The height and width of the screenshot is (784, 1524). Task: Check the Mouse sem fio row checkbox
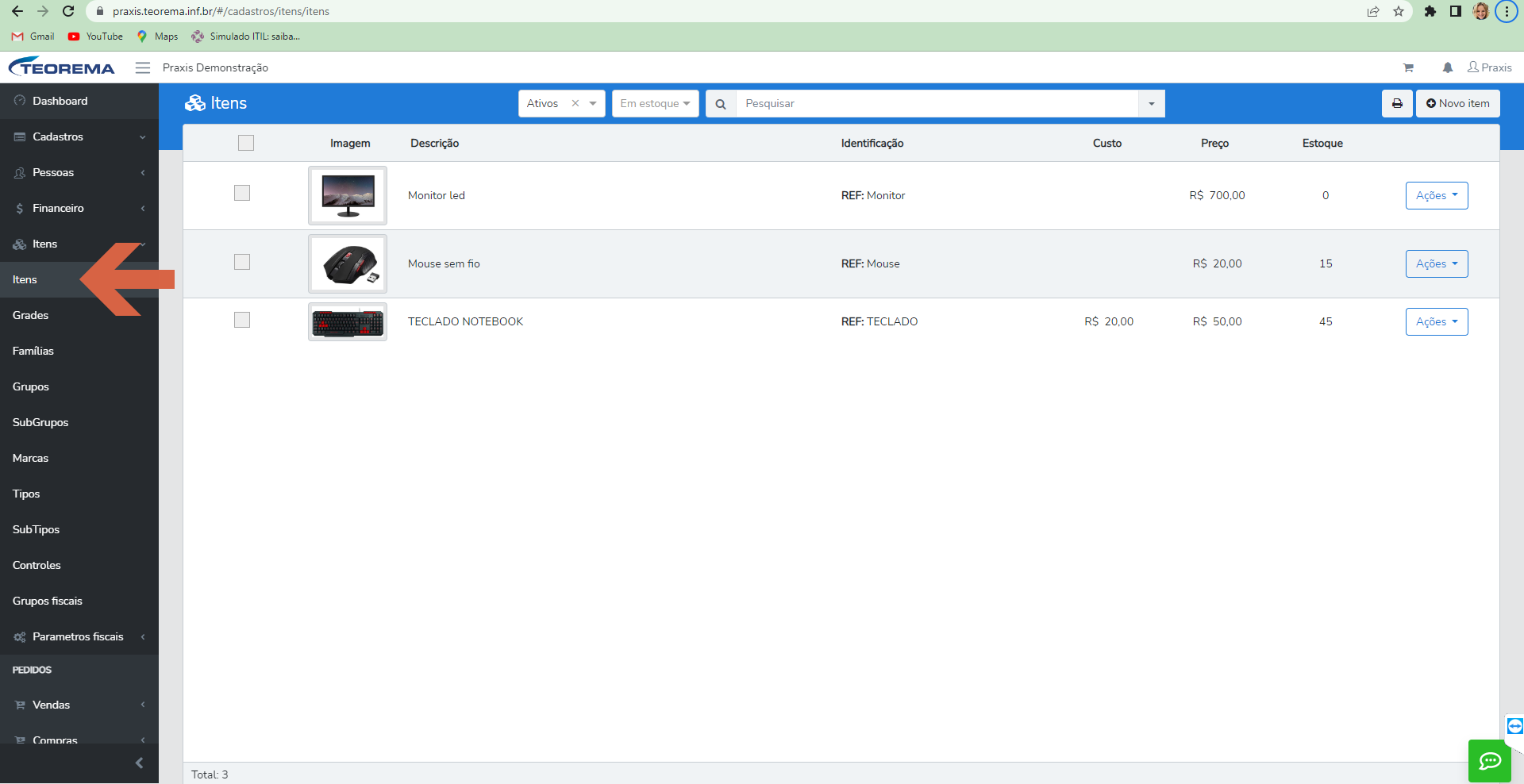coord(242,263)
